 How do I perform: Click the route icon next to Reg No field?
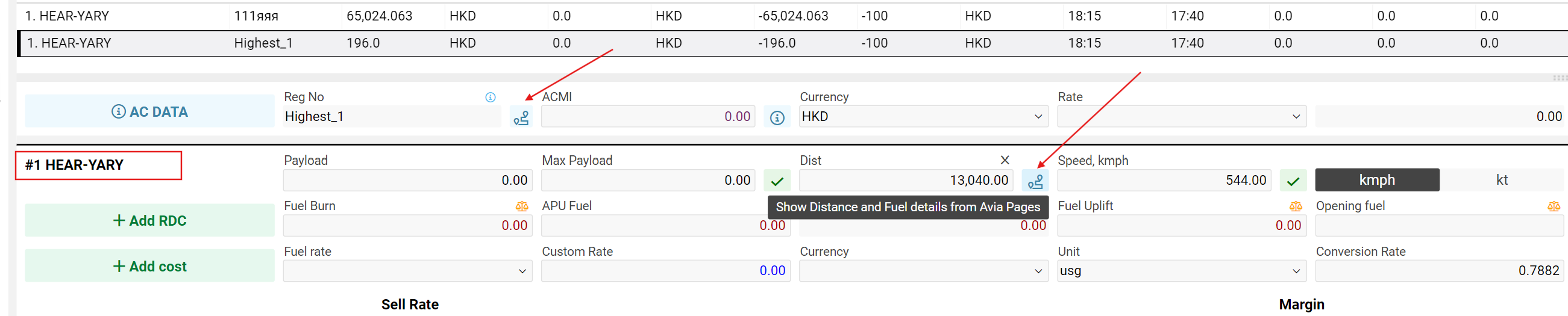point(521,117)
